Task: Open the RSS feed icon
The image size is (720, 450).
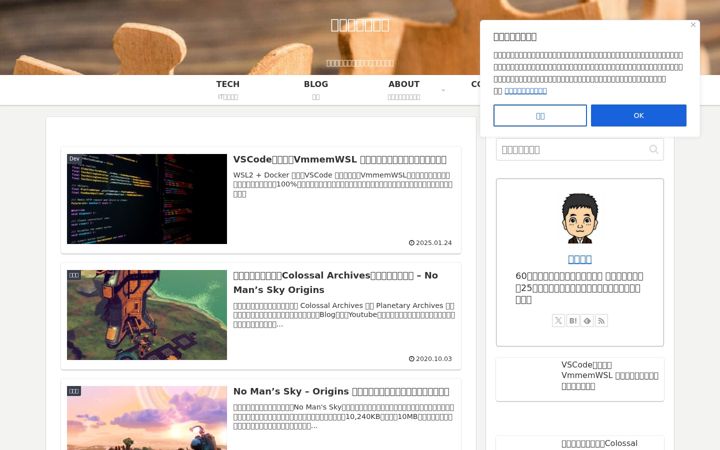Action: 602,321
